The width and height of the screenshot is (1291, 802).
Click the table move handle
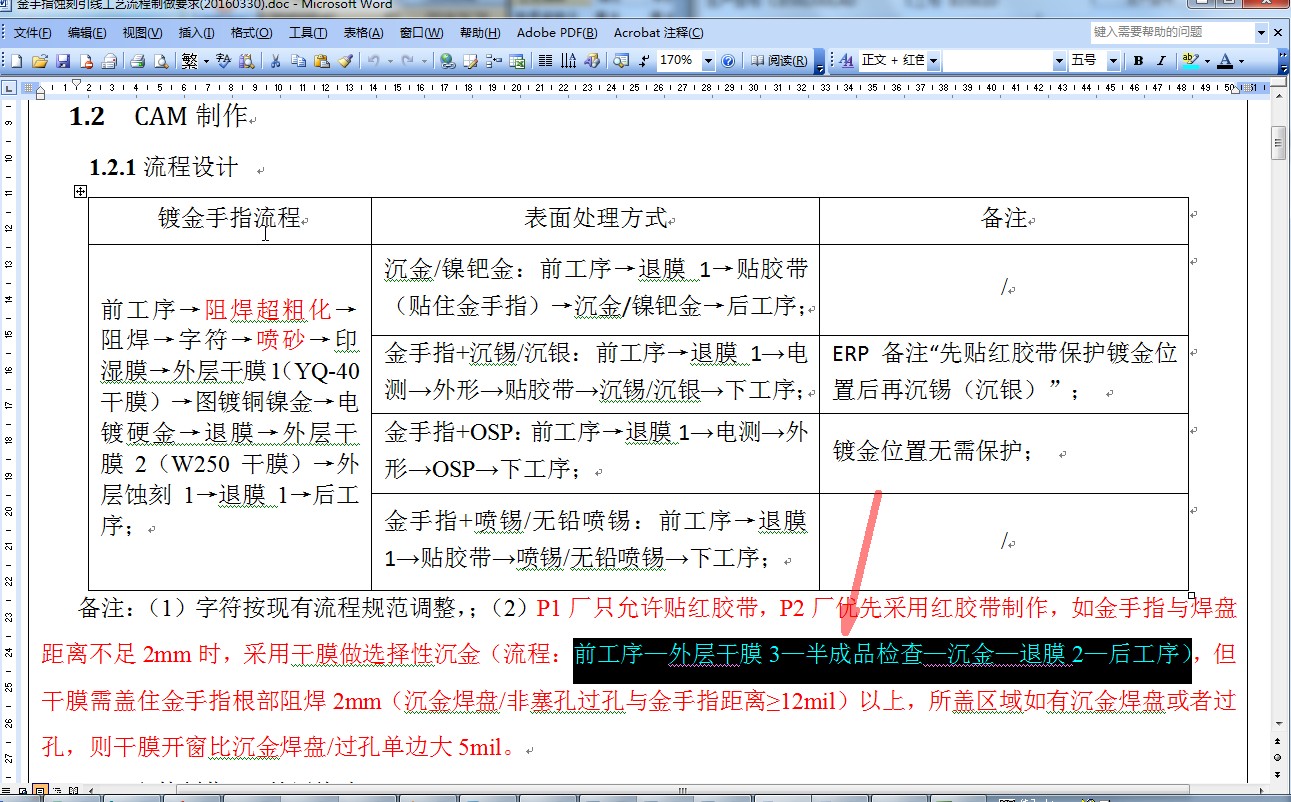81,191
